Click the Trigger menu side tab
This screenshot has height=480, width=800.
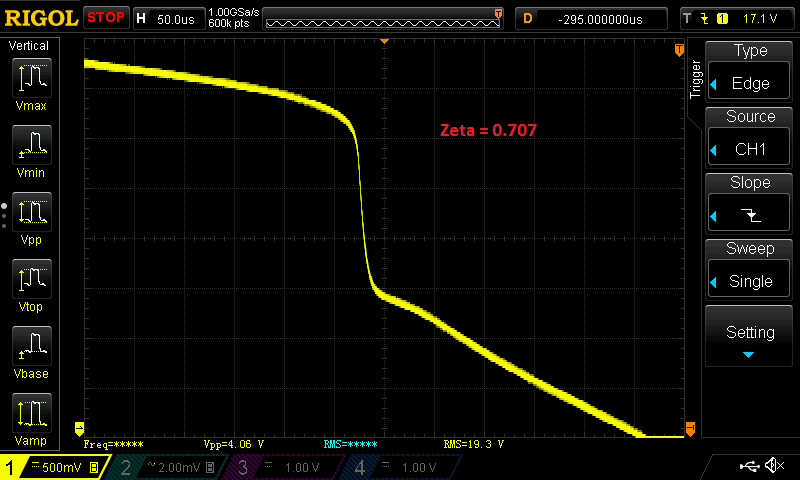pos(695,79)
